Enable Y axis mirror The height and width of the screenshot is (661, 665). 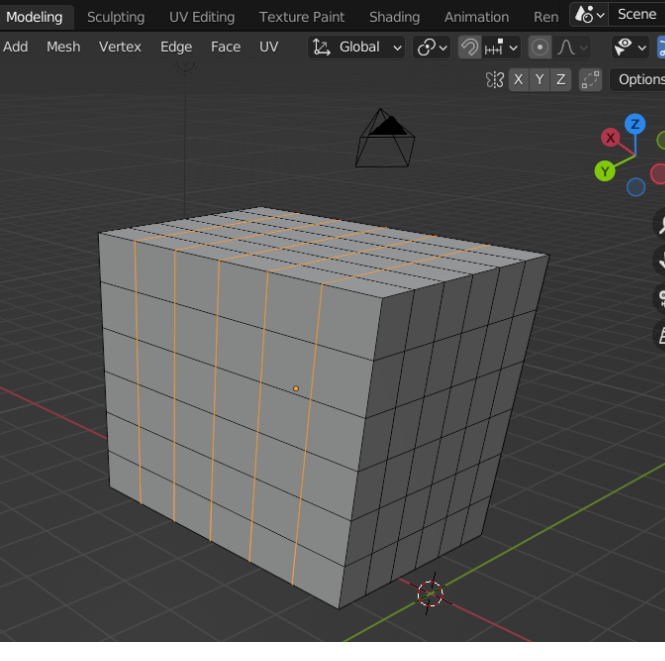(x=539, y=80)
